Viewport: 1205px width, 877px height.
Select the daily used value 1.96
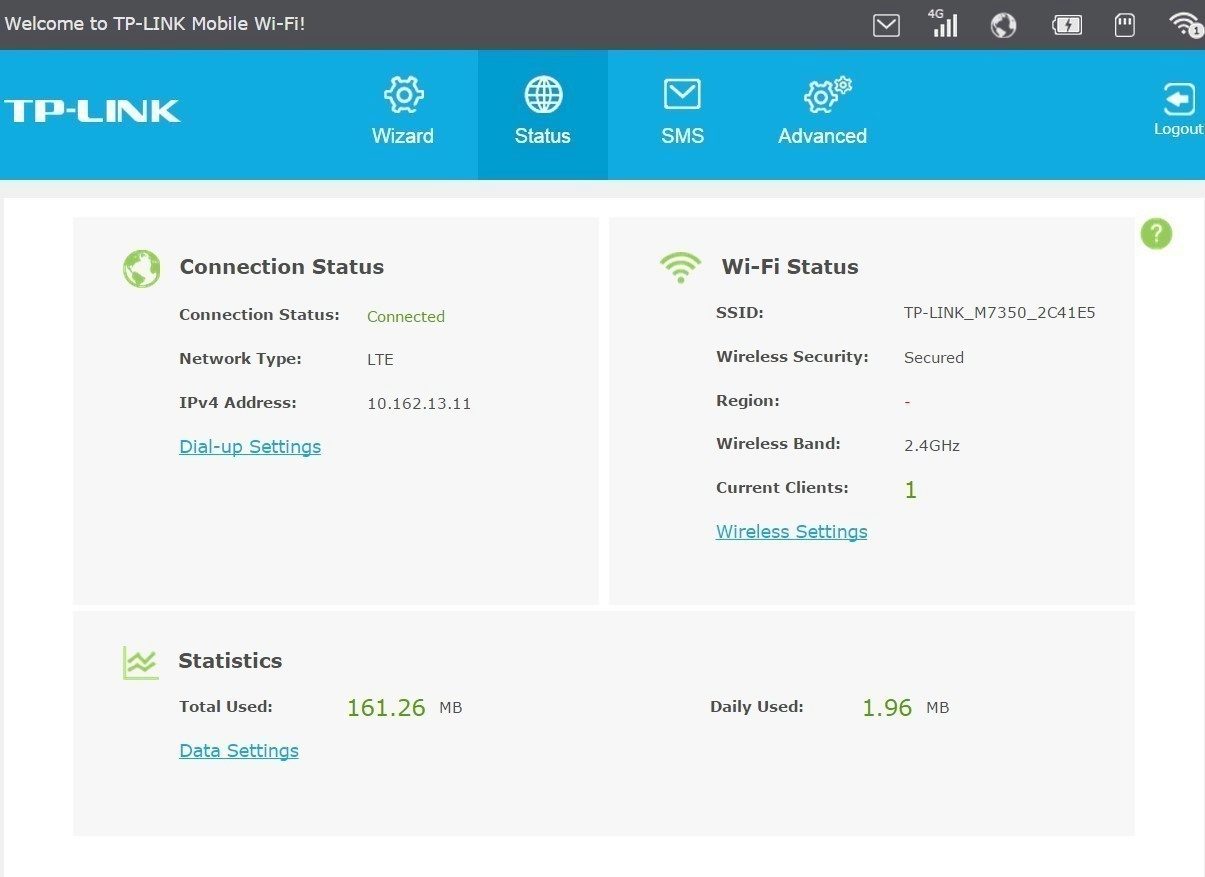887,708
